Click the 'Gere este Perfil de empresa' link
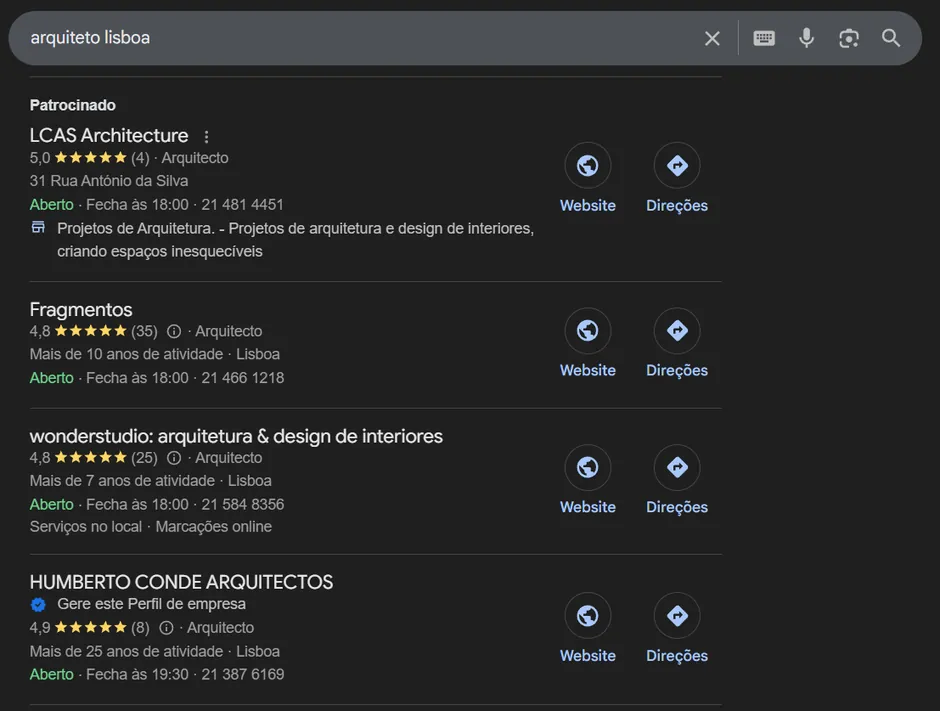This screenshot has width=940, height=711. coord(151,604)
